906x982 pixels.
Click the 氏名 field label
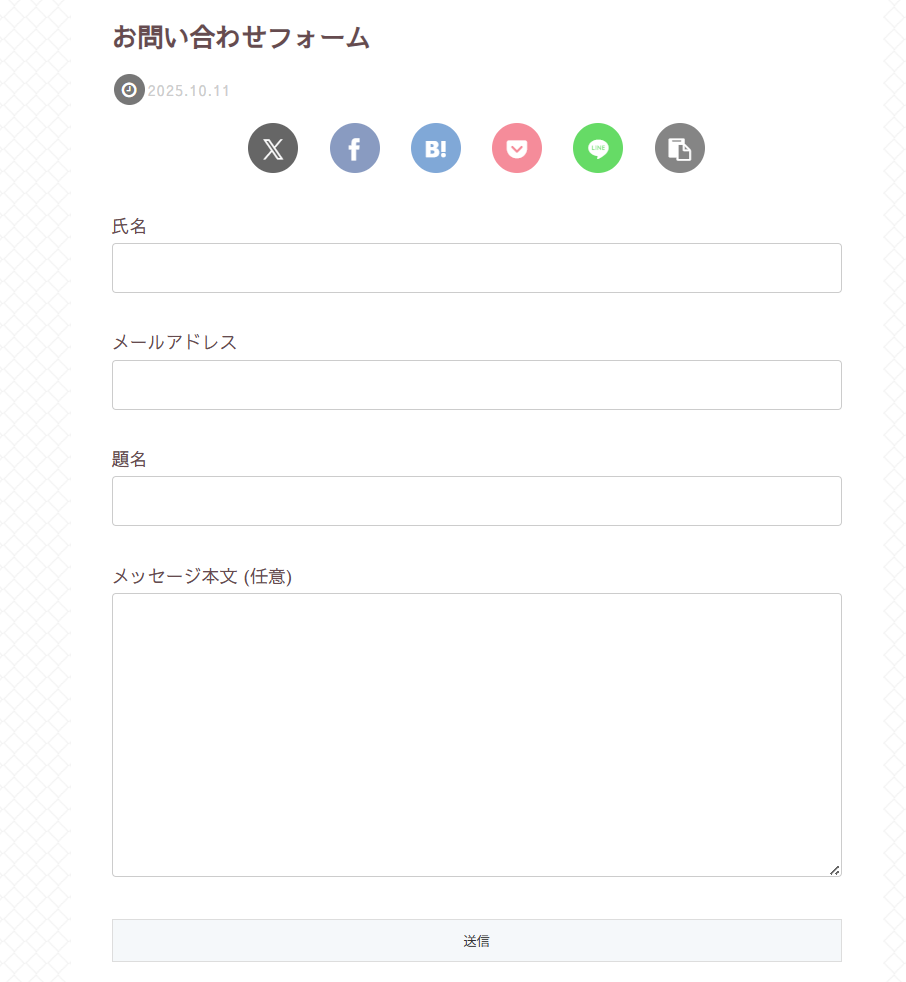[129, 227]
